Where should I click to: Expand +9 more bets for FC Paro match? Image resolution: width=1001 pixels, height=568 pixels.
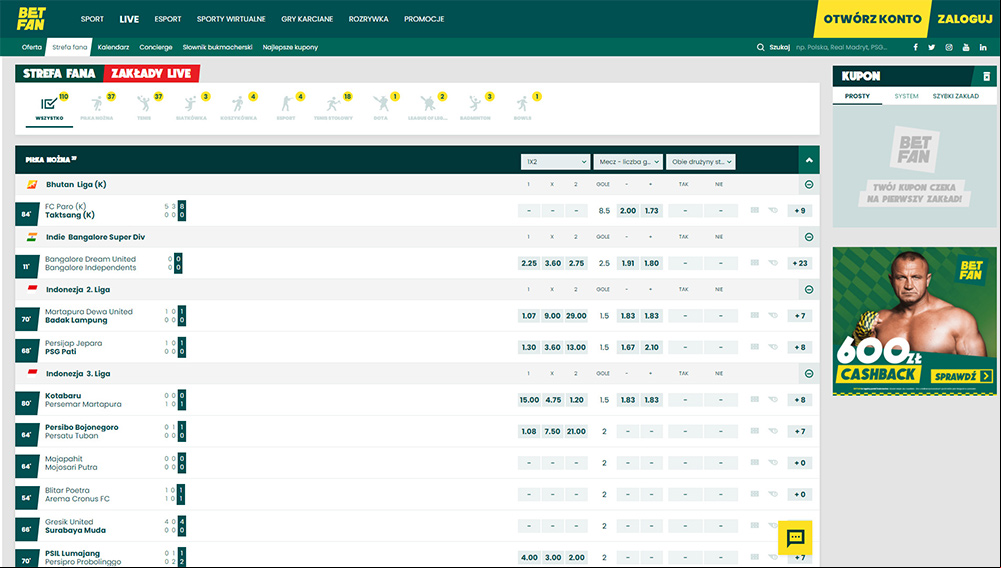tap(800, 211)
